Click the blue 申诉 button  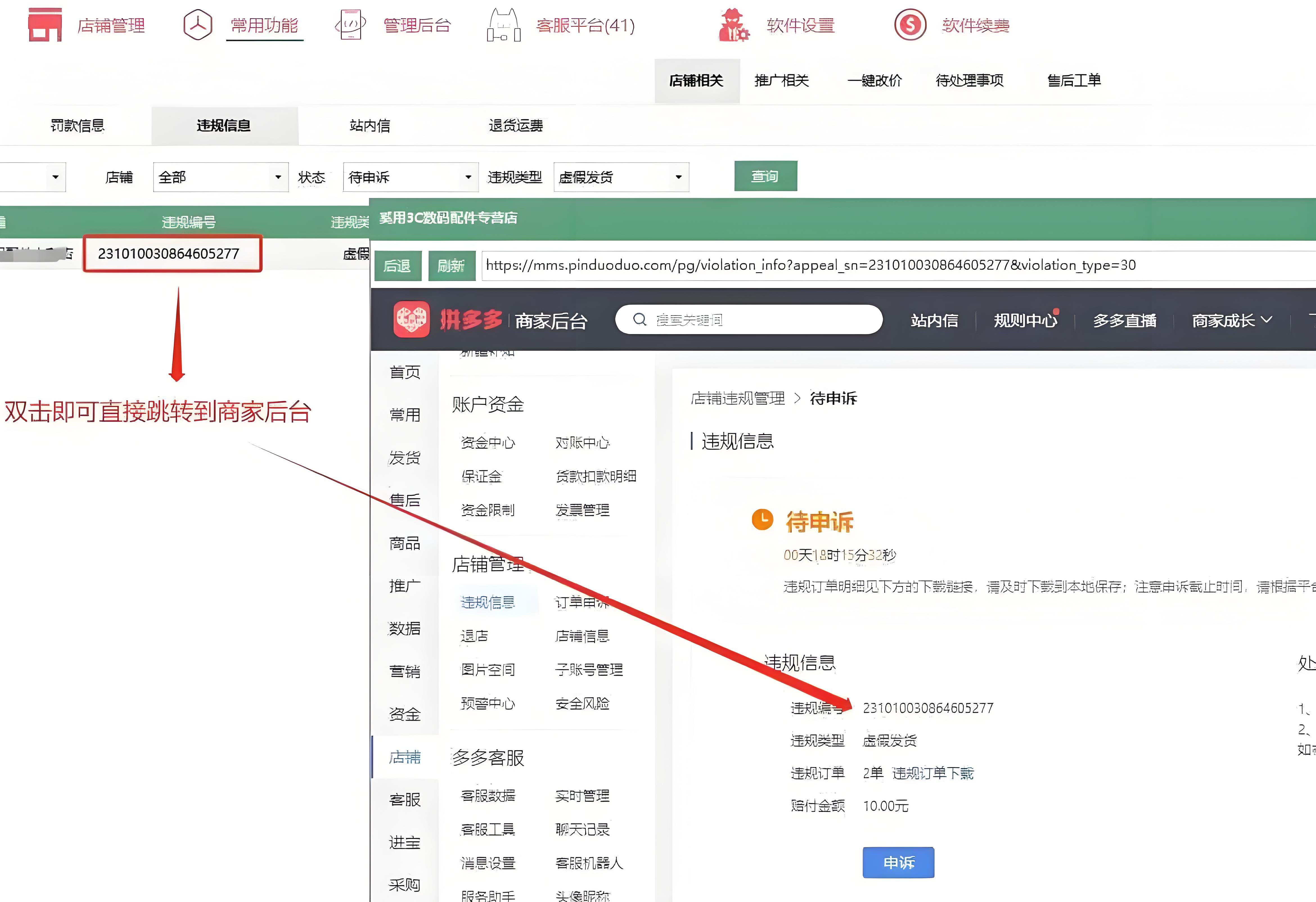(x=898, y=862)
